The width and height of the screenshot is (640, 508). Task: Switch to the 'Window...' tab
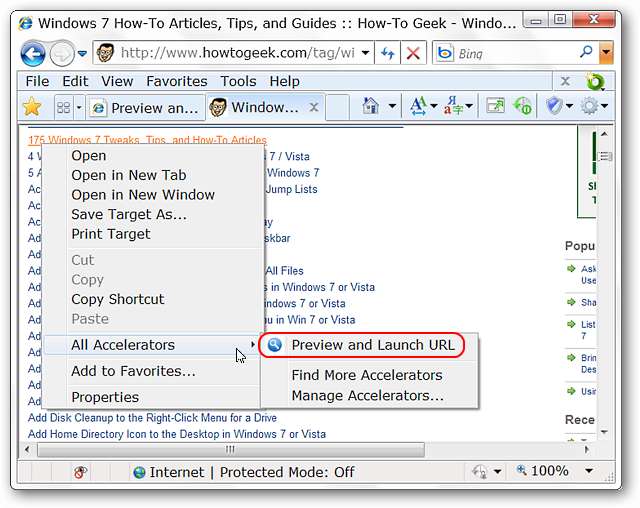click(x=257, y=107)
